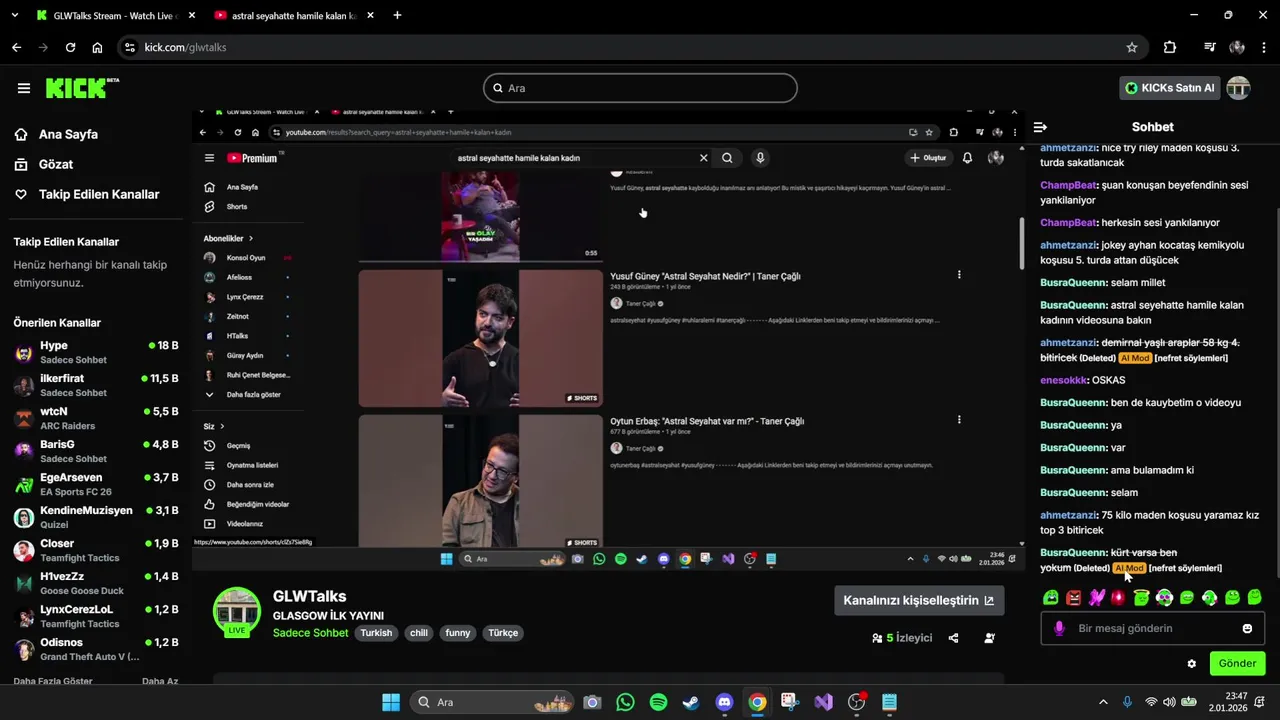Open the Sadece Sohbet category link
Viewport: 1280px width, 720px height.
tap(311, 633)
